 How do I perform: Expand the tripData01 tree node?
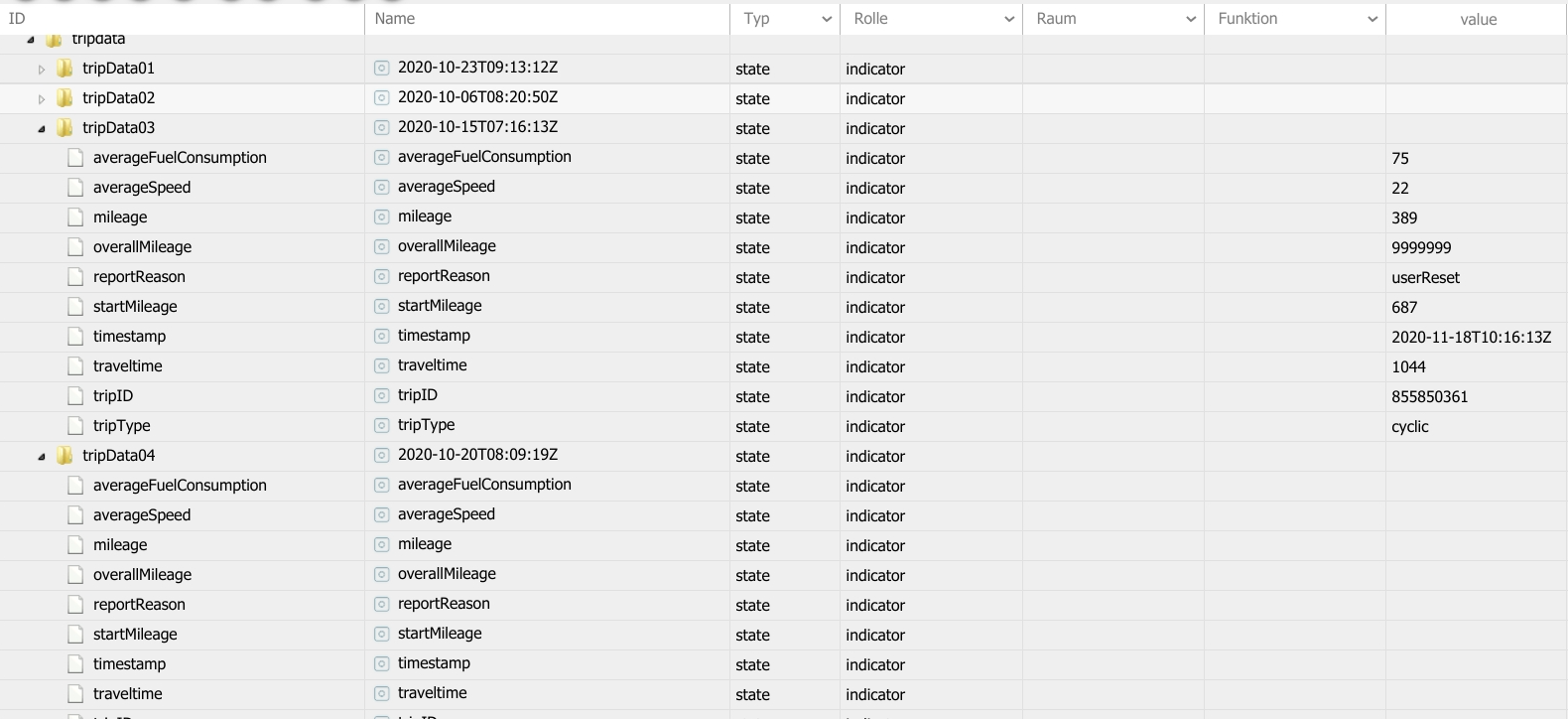tap(42, 70)
